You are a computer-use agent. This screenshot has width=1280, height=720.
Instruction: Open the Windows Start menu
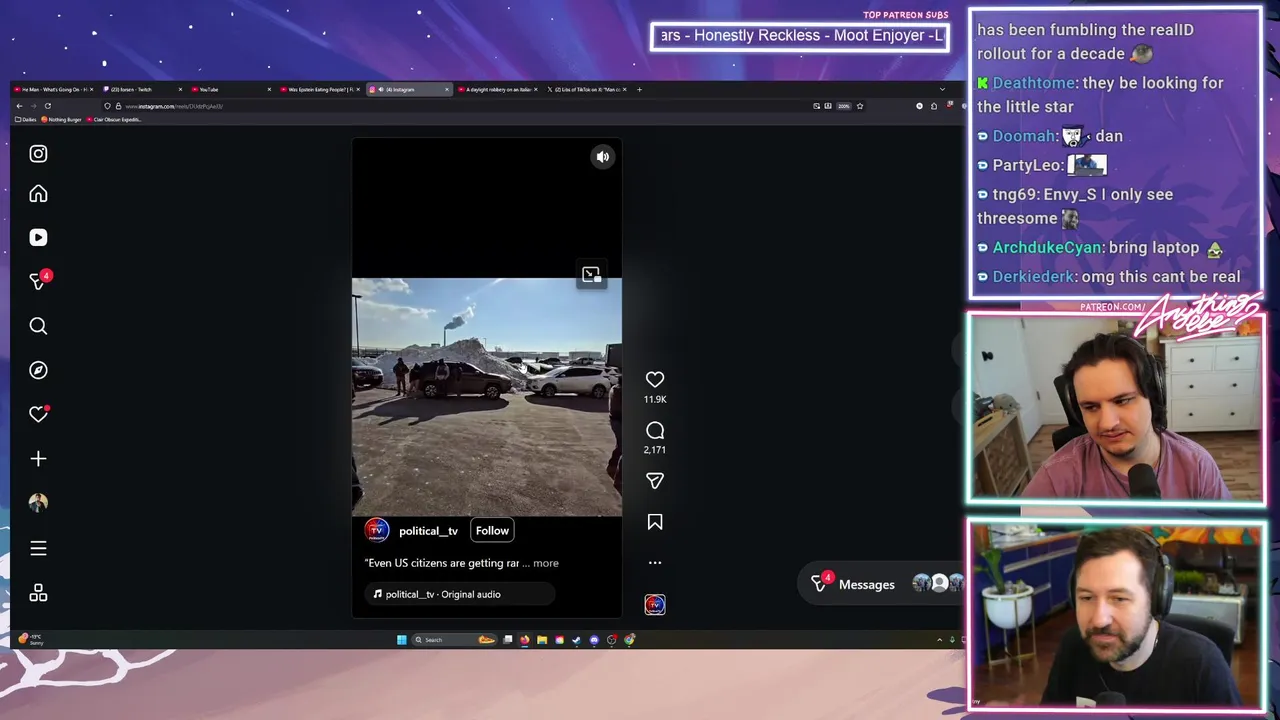click(402, 640)
